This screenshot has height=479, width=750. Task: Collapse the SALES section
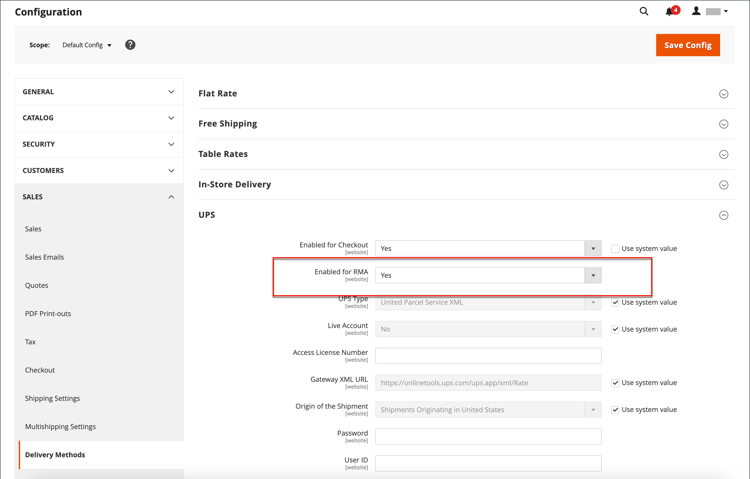click(x=99, y=197)
